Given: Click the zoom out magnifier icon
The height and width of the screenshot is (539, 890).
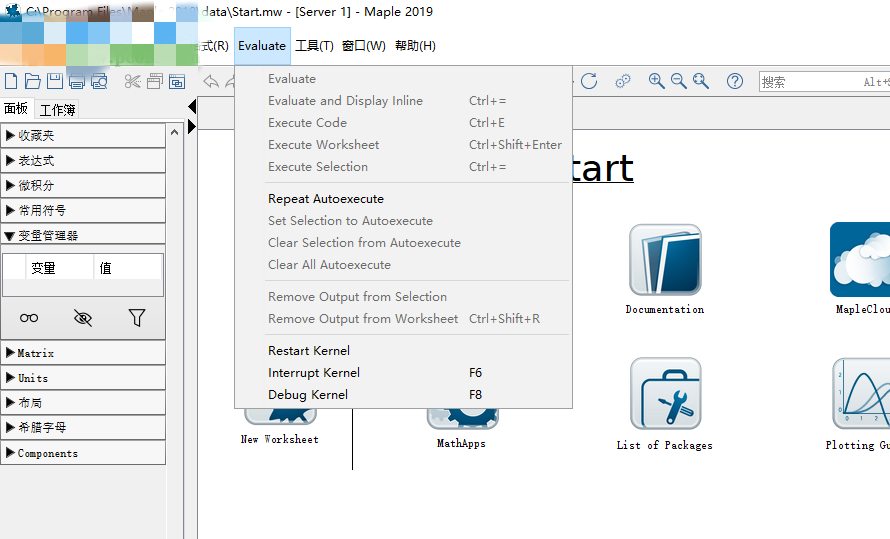Looking at the screenshot, I should click(678, 81).
